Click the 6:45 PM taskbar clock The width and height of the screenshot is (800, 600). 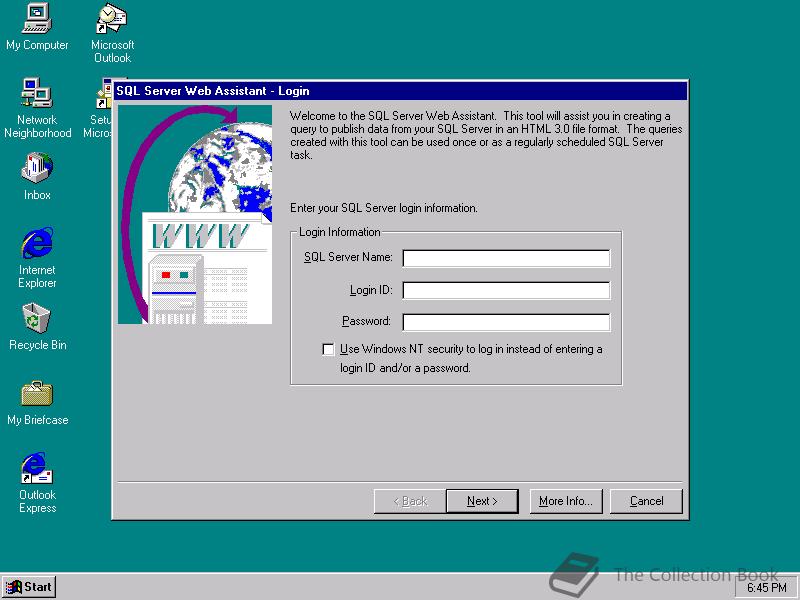[x=766, y=588]
